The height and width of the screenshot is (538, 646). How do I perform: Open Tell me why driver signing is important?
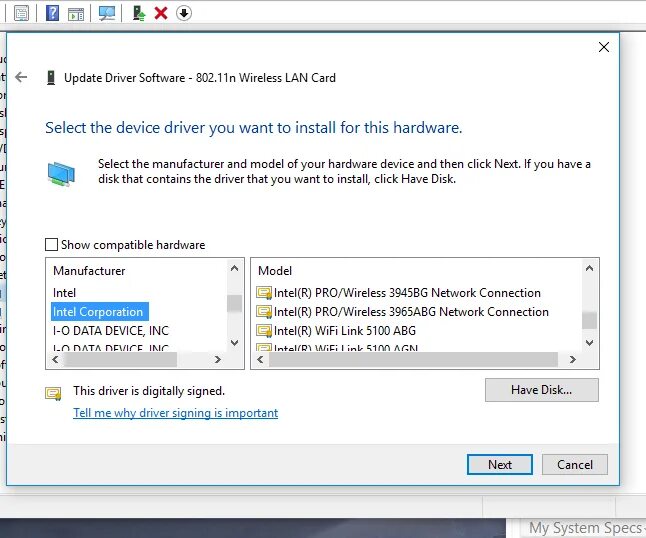[x=176, y=413]
